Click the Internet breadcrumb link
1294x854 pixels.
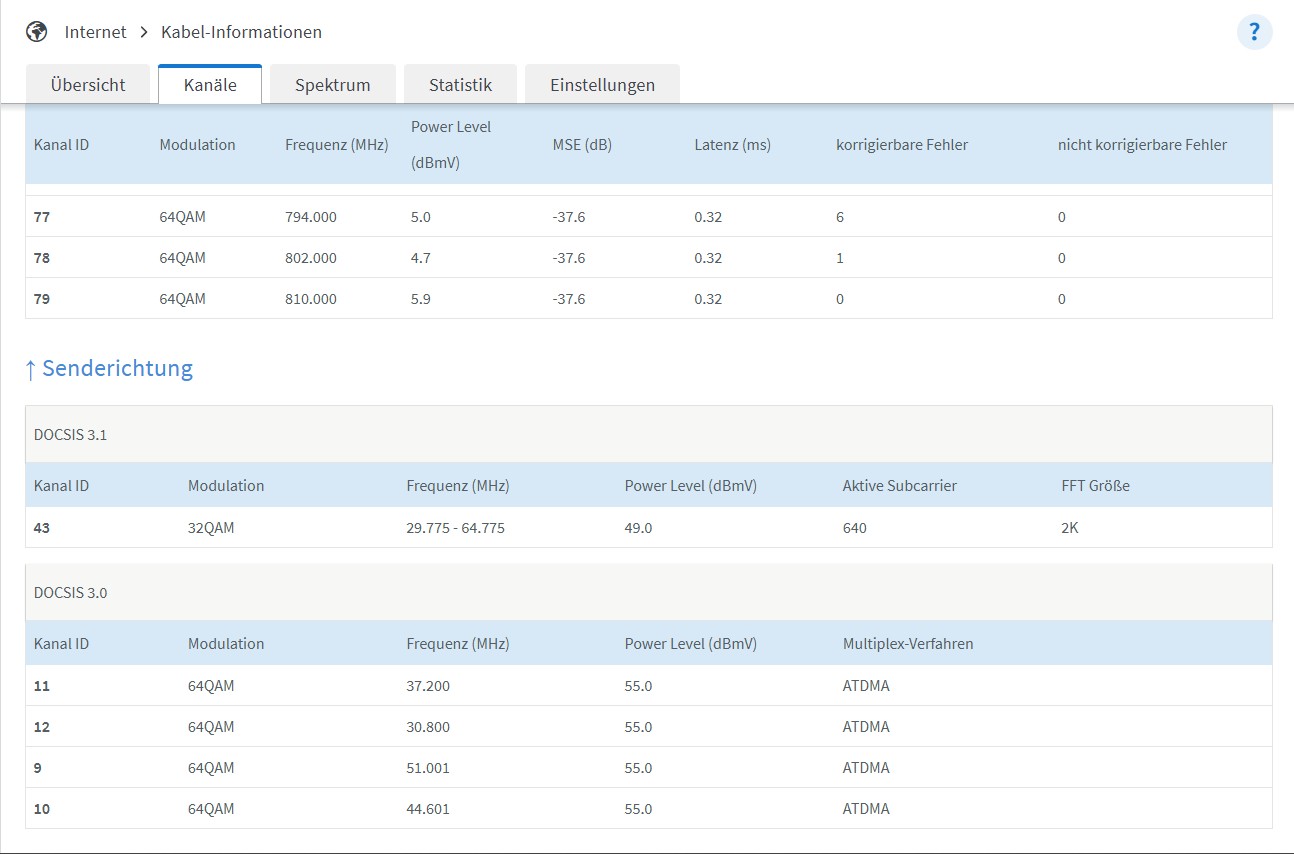pos(95,32)
